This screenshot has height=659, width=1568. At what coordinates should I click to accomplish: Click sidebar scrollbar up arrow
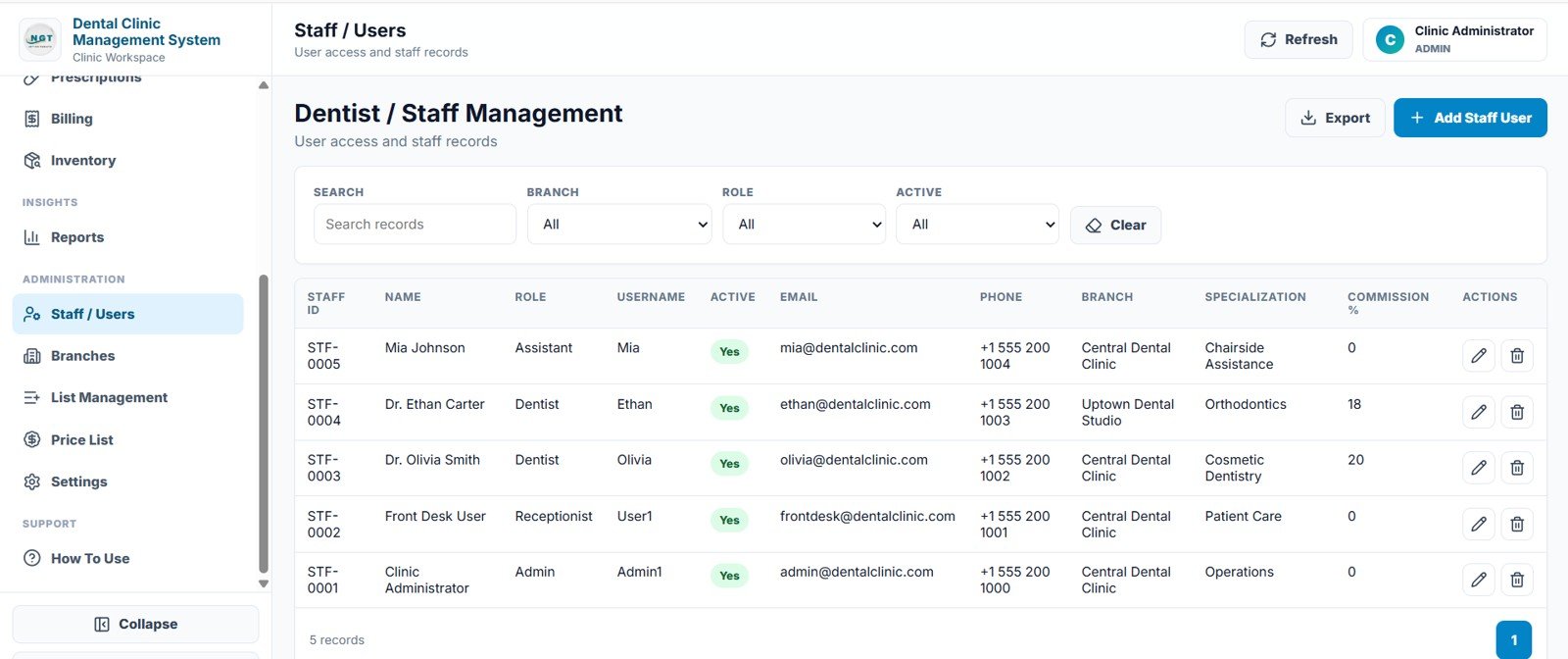pos(263,85)
